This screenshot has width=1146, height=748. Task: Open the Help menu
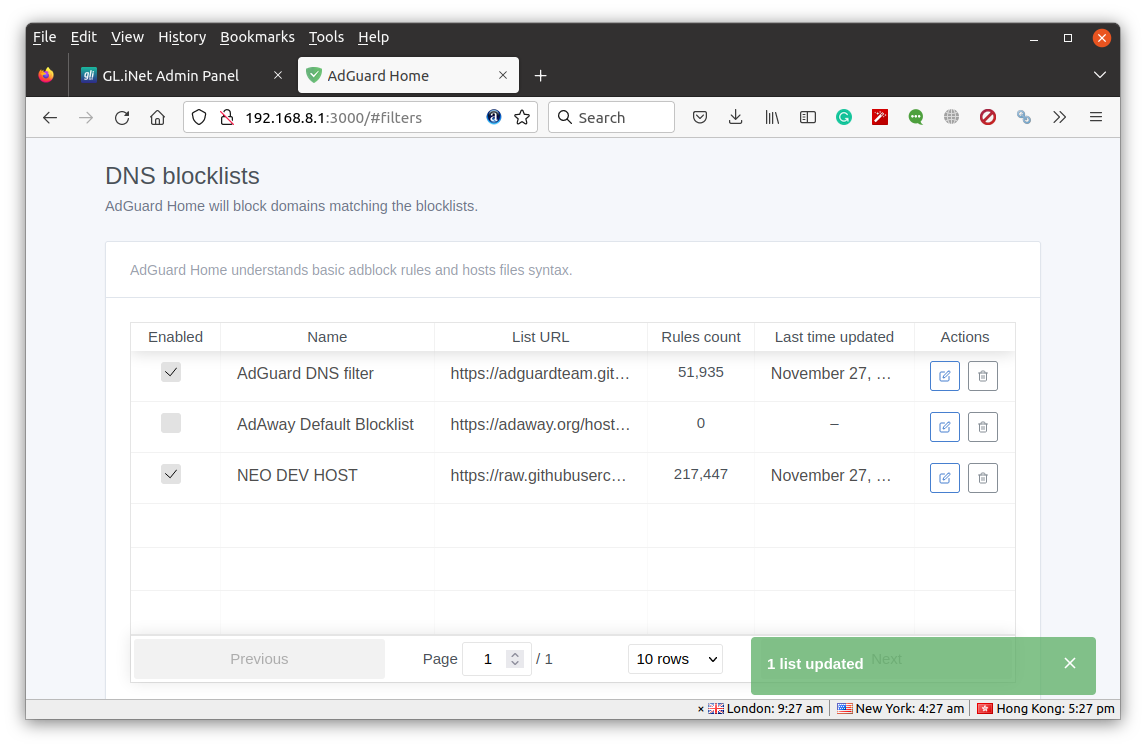[x=373, y=37]
